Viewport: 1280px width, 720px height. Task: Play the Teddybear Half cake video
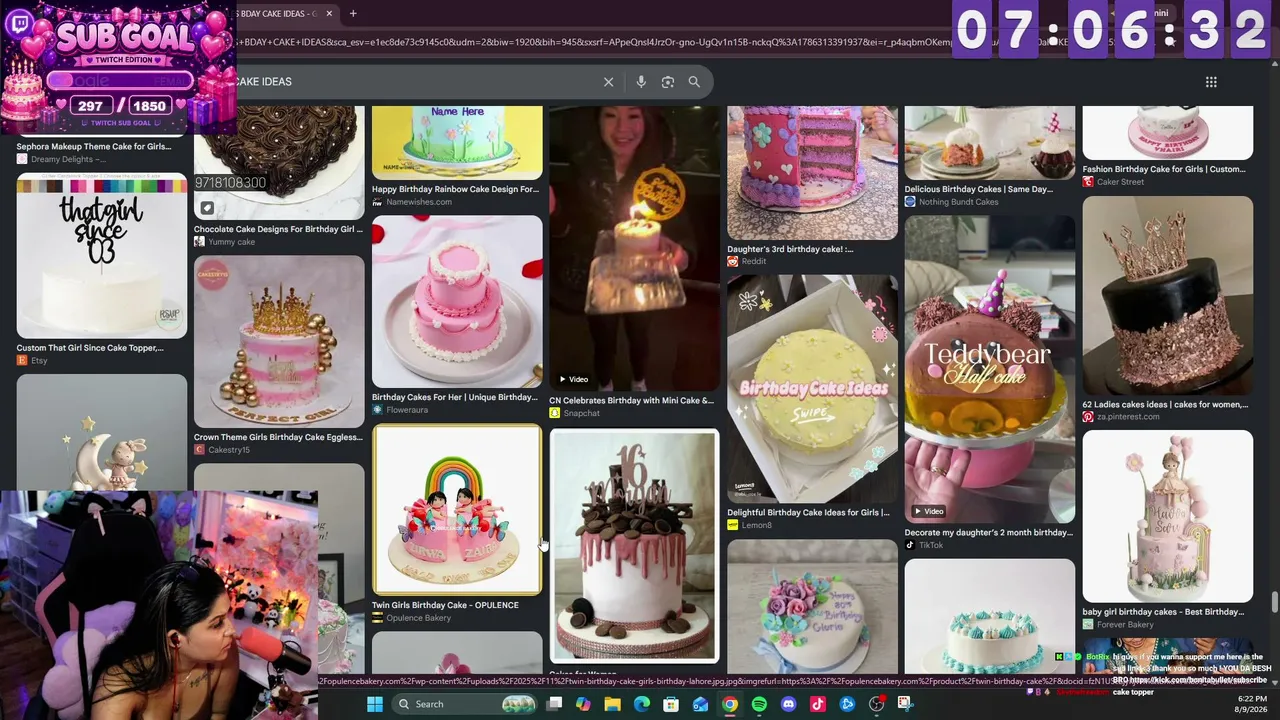(990, 369)
